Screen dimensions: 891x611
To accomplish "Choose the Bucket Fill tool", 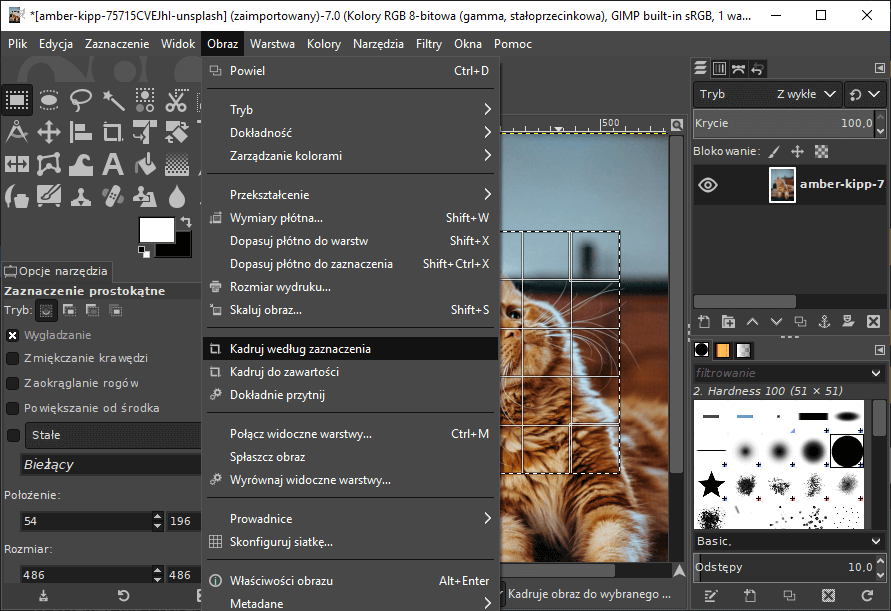I will coord(145,164).
